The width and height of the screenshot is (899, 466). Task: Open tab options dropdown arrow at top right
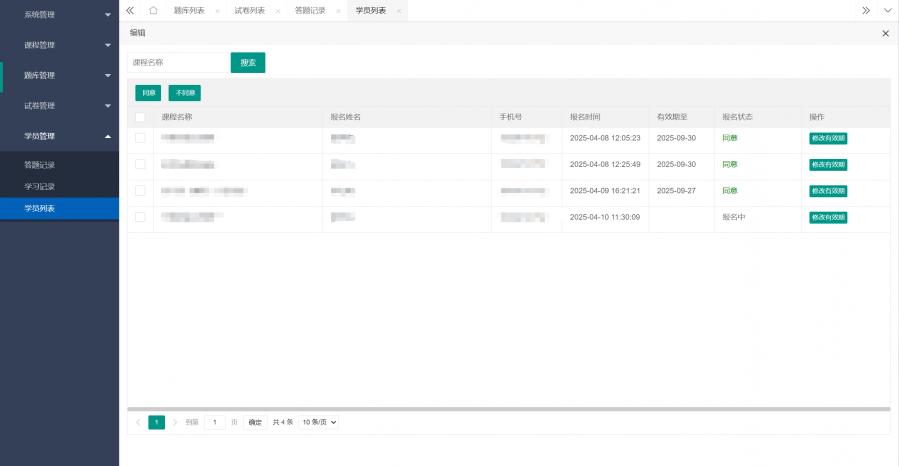887,10
